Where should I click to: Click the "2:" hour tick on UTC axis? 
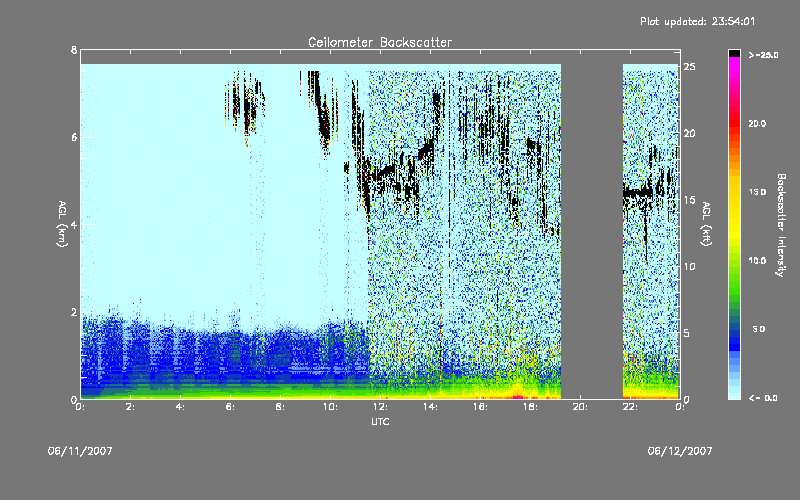[x=131, y=407]
